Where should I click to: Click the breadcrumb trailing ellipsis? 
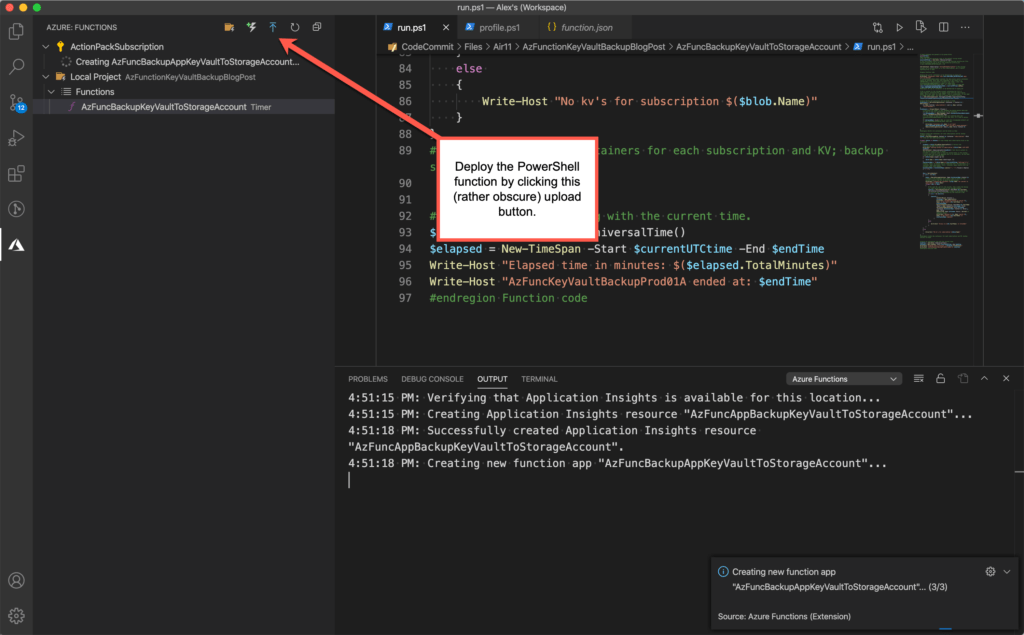pos(910,47)
